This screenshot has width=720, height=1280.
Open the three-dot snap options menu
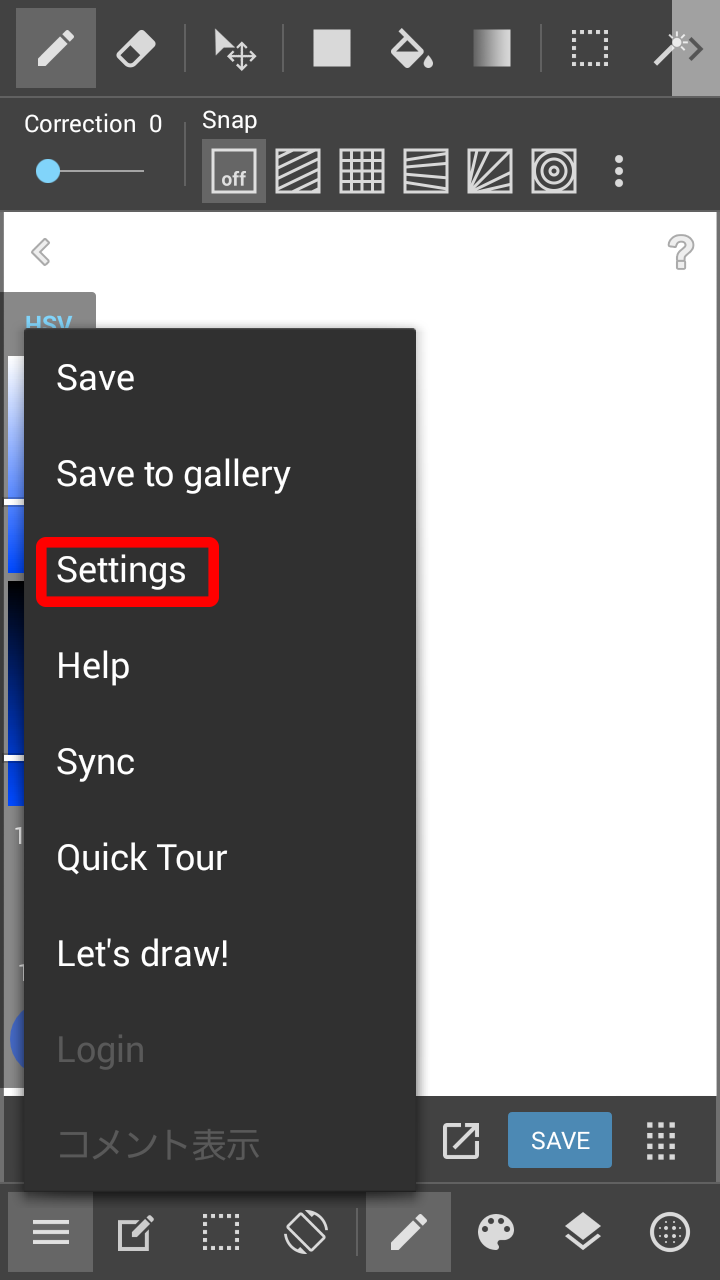pyautogui.click(x=619, y=171)
